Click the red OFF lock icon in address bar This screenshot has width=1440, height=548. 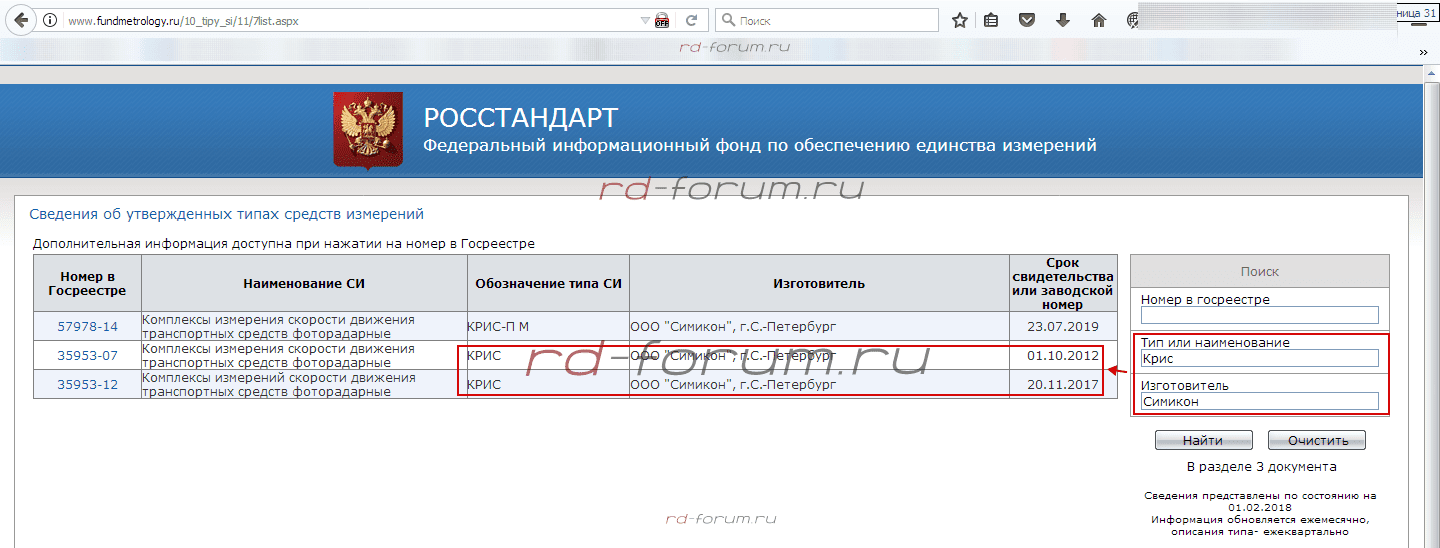(662, 20)
